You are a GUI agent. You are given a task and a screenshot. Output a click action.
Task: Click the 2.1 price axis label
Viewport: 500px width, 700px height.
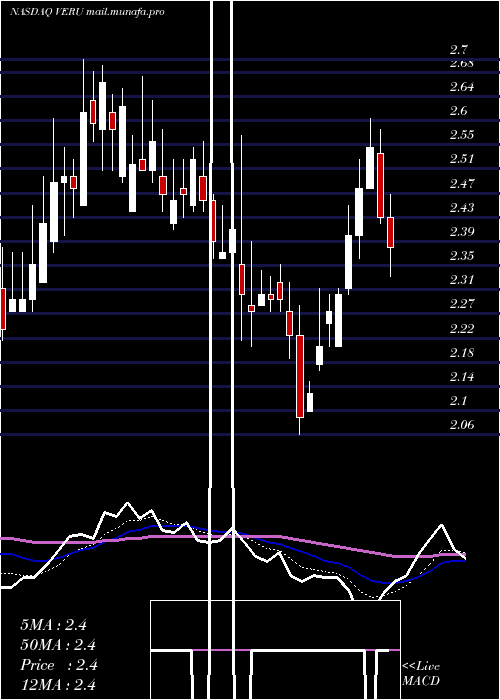pyautogui.click(x=458, y=401)
